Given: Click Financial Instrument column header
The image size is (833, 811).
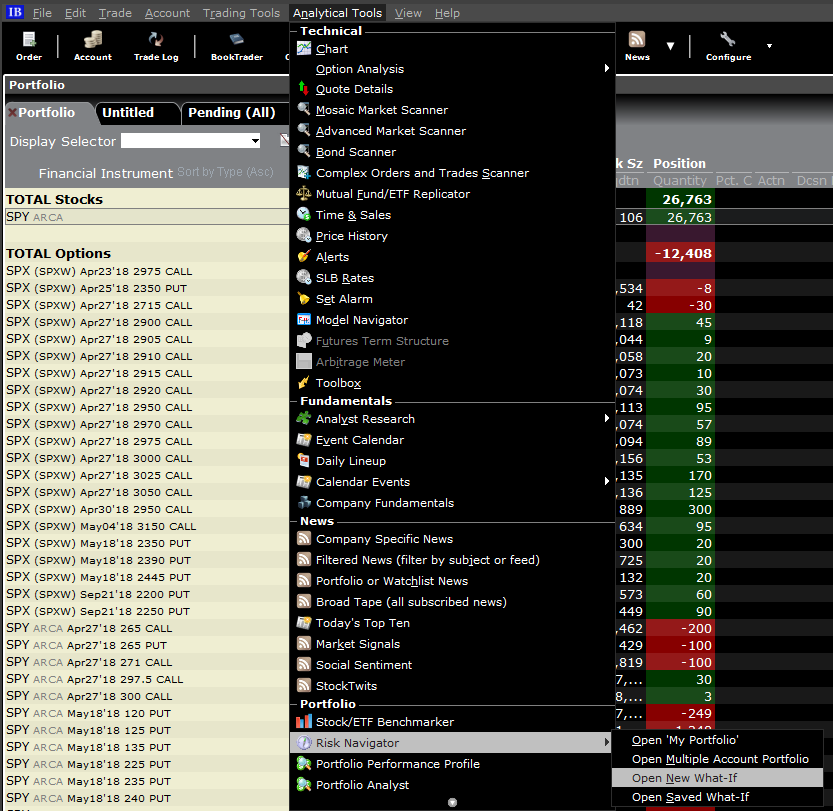Looking at the screenshot, I should point(106,173).
